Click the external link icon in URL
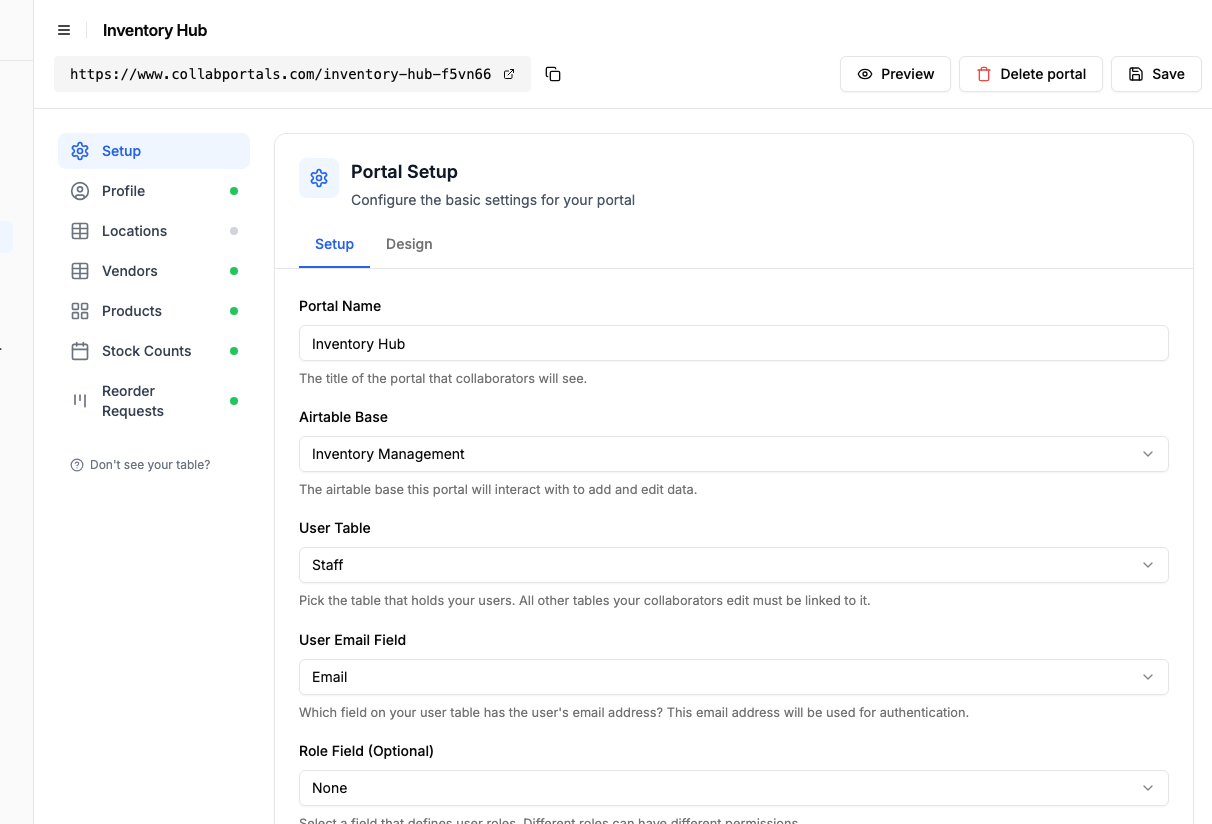This screenshot has height=824, width=1212. point(509,74)
